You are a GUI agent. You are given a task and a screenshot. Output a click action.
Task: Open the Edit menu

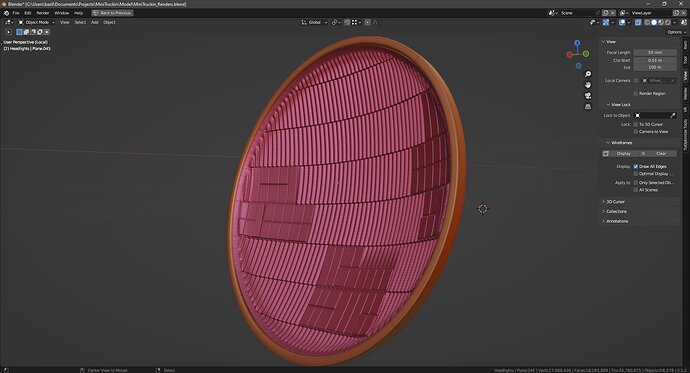click(28, 13)
